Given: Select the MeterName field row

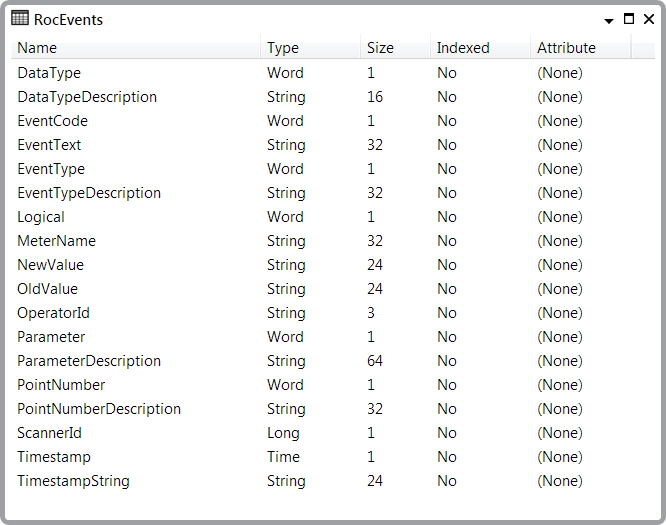Looking at the screenshot, I should pos(333,241).
